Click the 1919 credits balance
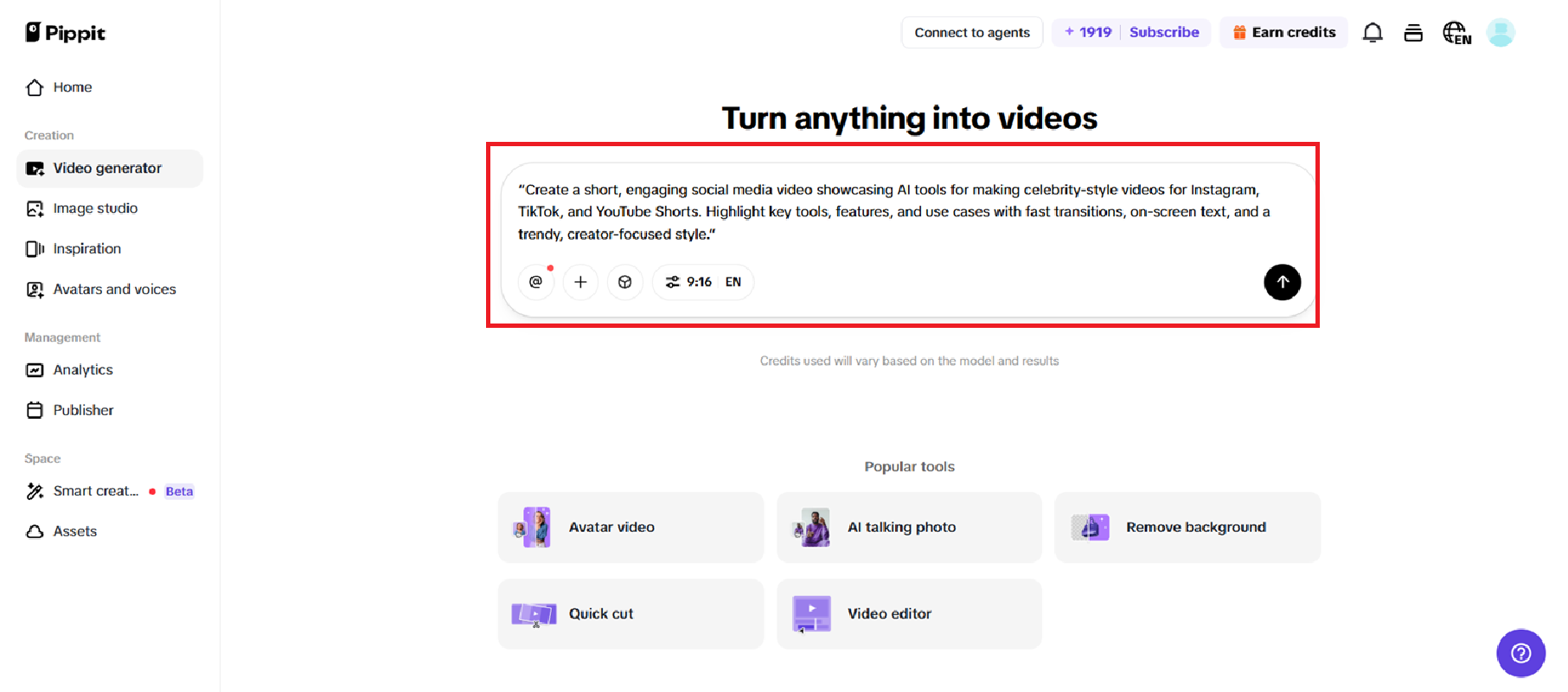 tap(1088, 32)
